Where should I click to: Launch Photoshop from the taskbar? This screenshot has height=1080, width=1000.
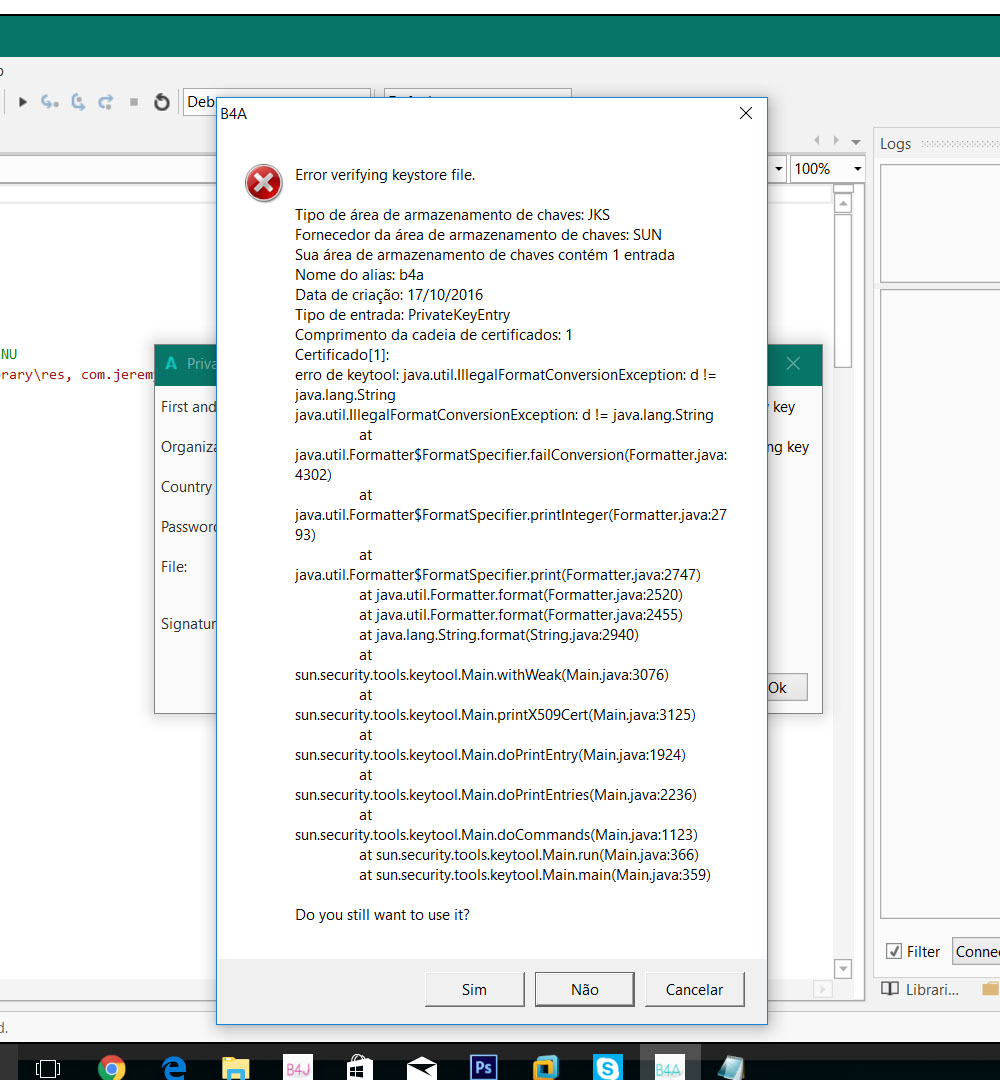tap(483, 1068)
